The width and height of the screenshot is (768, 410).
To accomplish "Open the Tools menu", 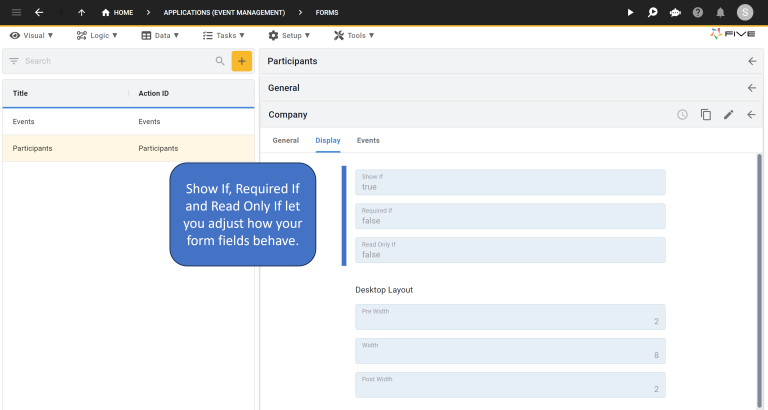I will pos(354,35).
